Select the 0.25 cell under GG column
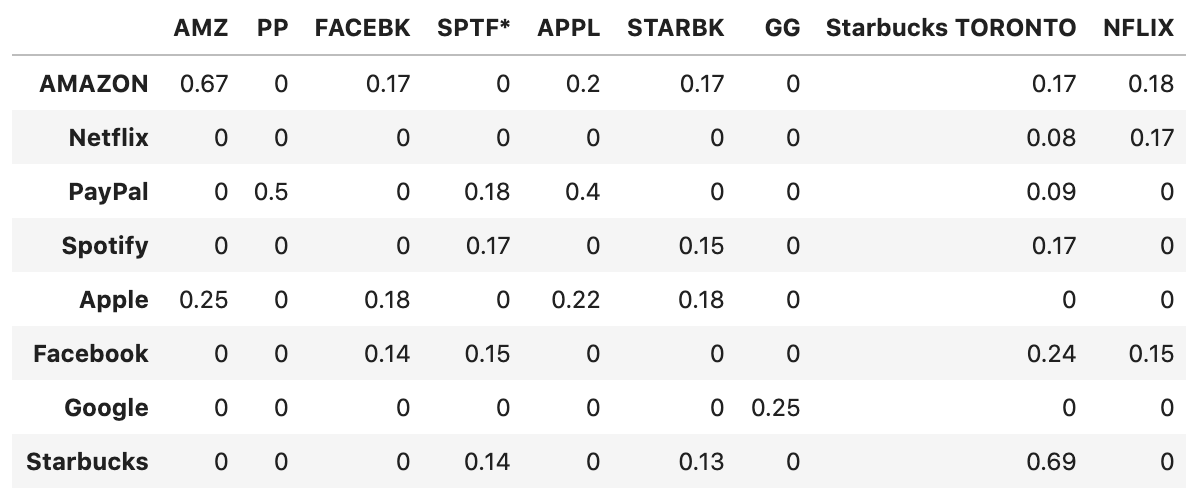The height and width of the screenshot is (490, 1190). click(x=776, y=407)
